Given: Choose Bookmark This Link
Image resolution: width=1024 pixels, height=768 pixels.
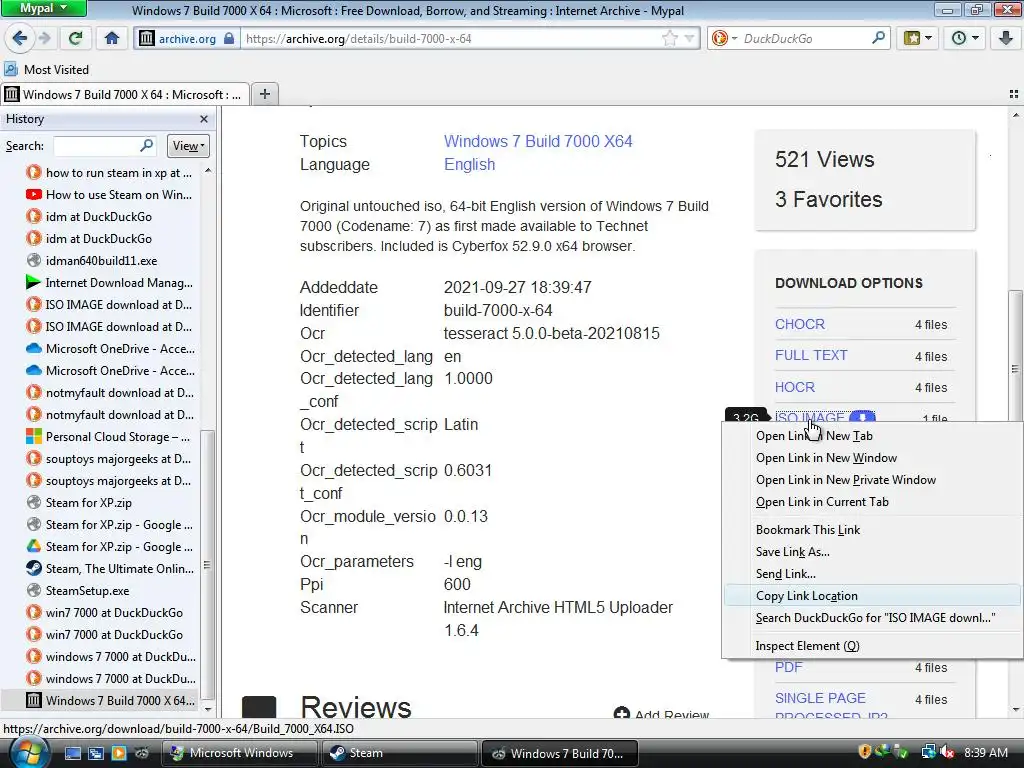Looking at the screenshot, I should 872,530.
